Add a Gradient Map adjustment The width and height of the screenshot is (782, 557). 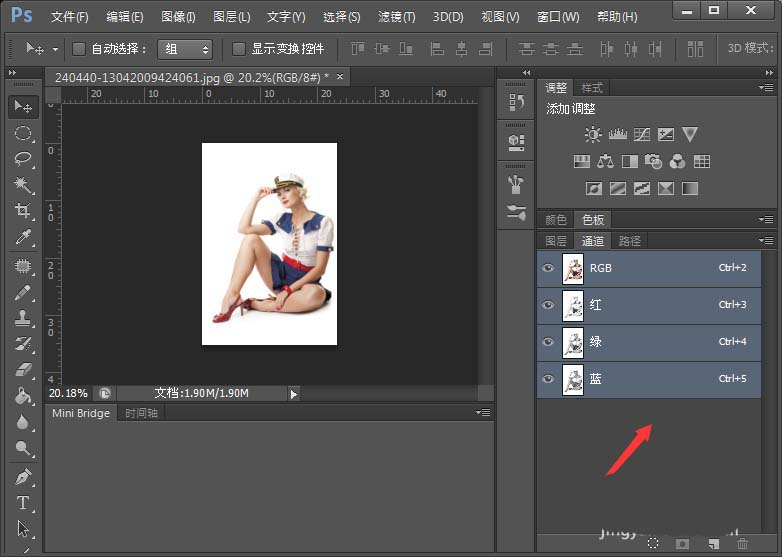(x=690, y=188)
